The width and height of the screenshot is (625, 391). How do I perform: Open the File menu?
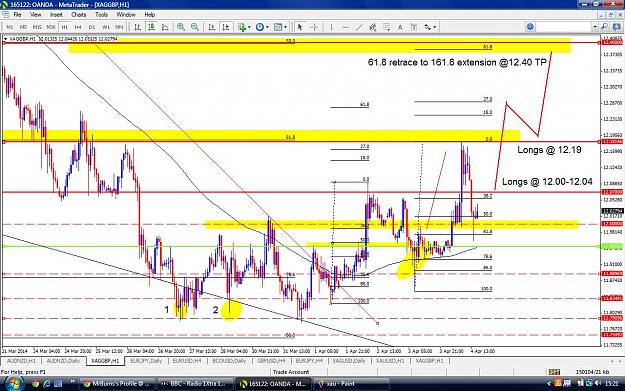tap(18, 14)
